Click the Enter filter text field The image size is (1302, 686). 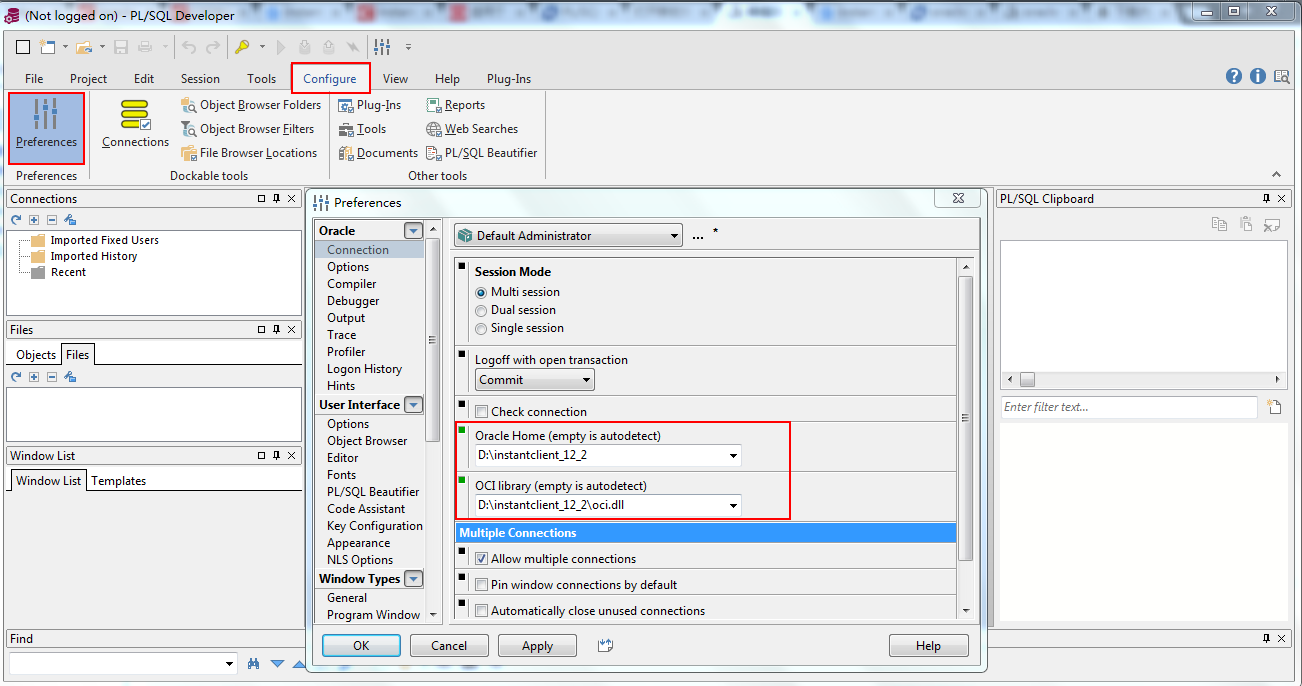coord(1129,407)
